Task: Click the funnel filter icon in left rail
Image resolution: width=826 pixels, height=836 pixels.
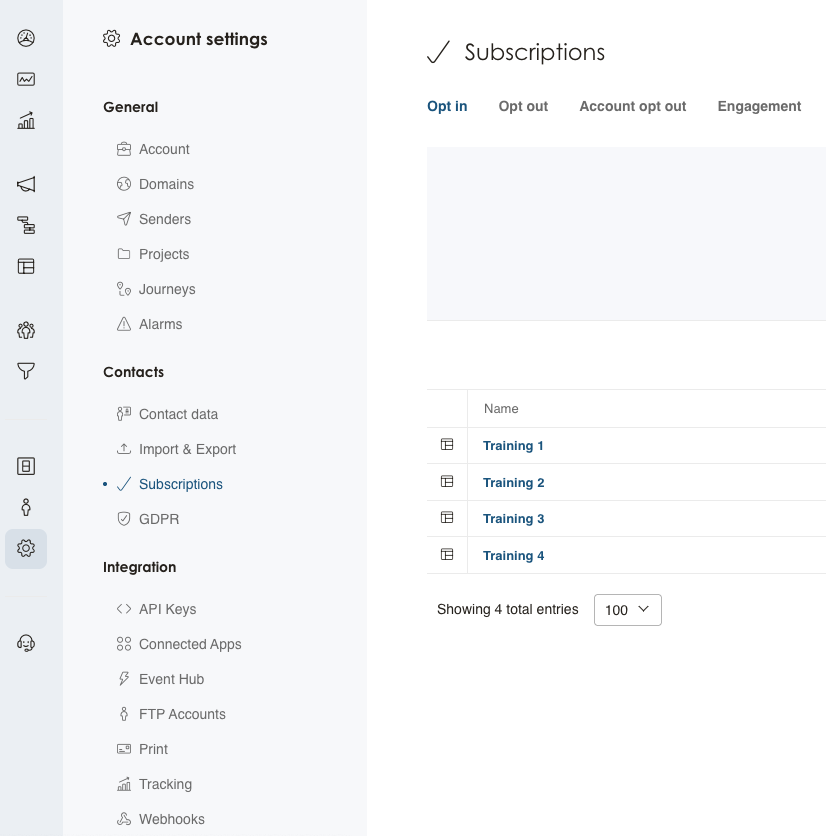Action: 26,371
